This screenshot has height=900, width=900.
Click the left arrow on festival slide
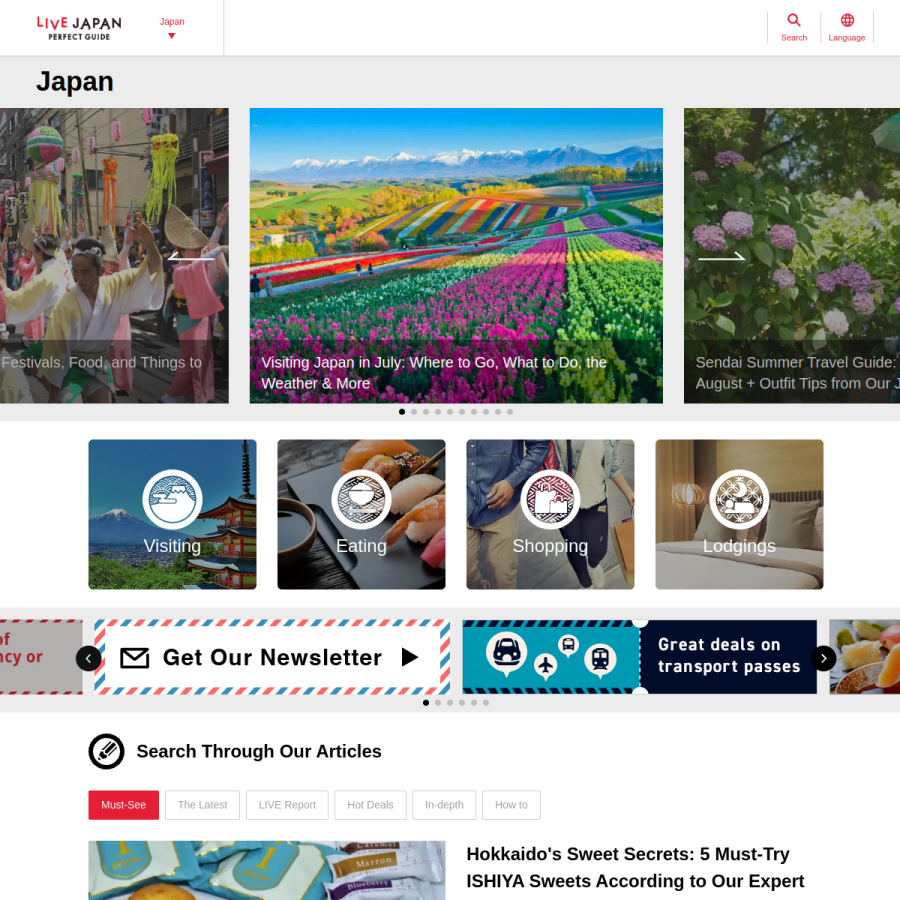coord(191,257)
